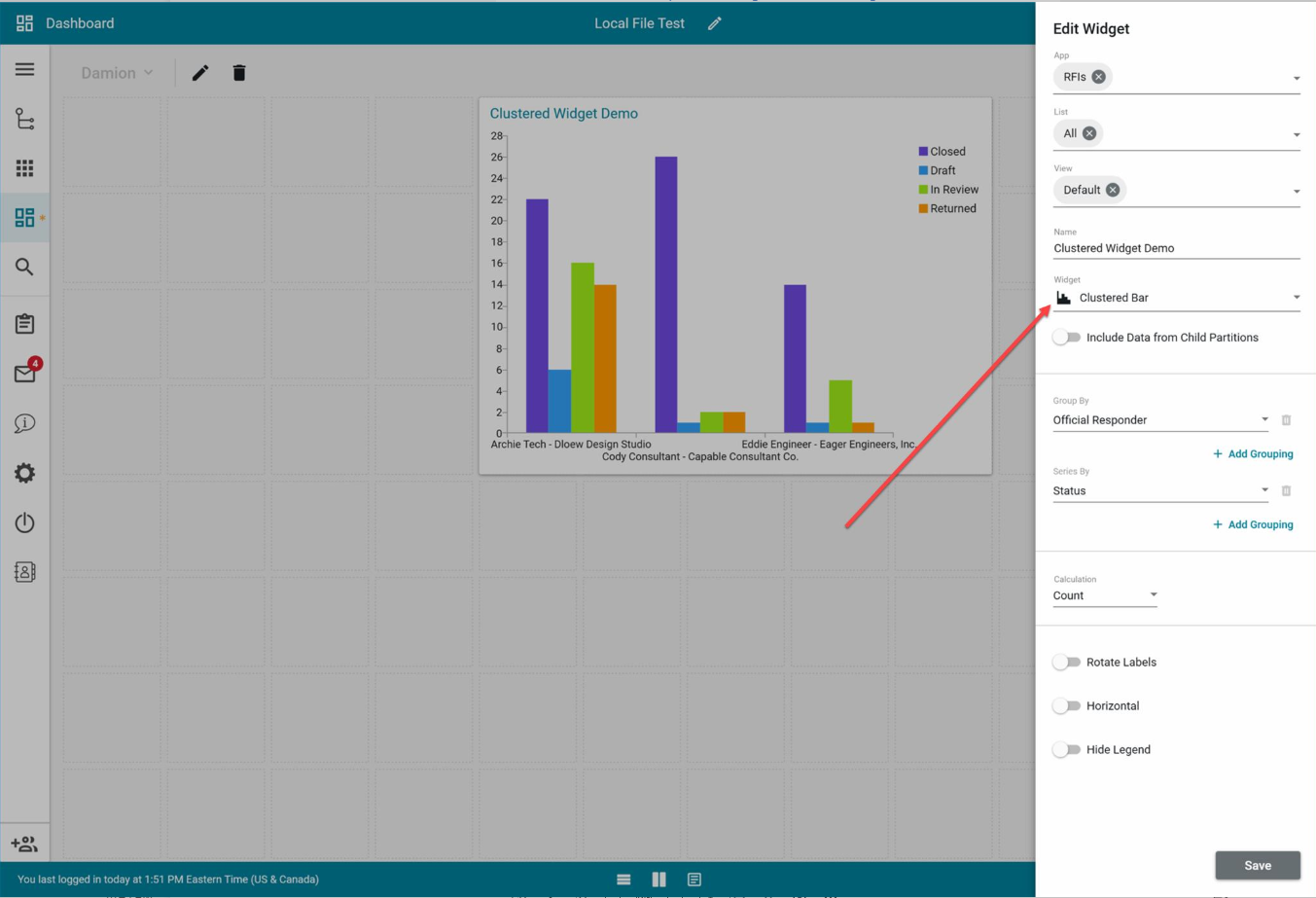Screen dimensions: 1316x898
Task: Click the power icon in sidebar
Action: point(24,522)
